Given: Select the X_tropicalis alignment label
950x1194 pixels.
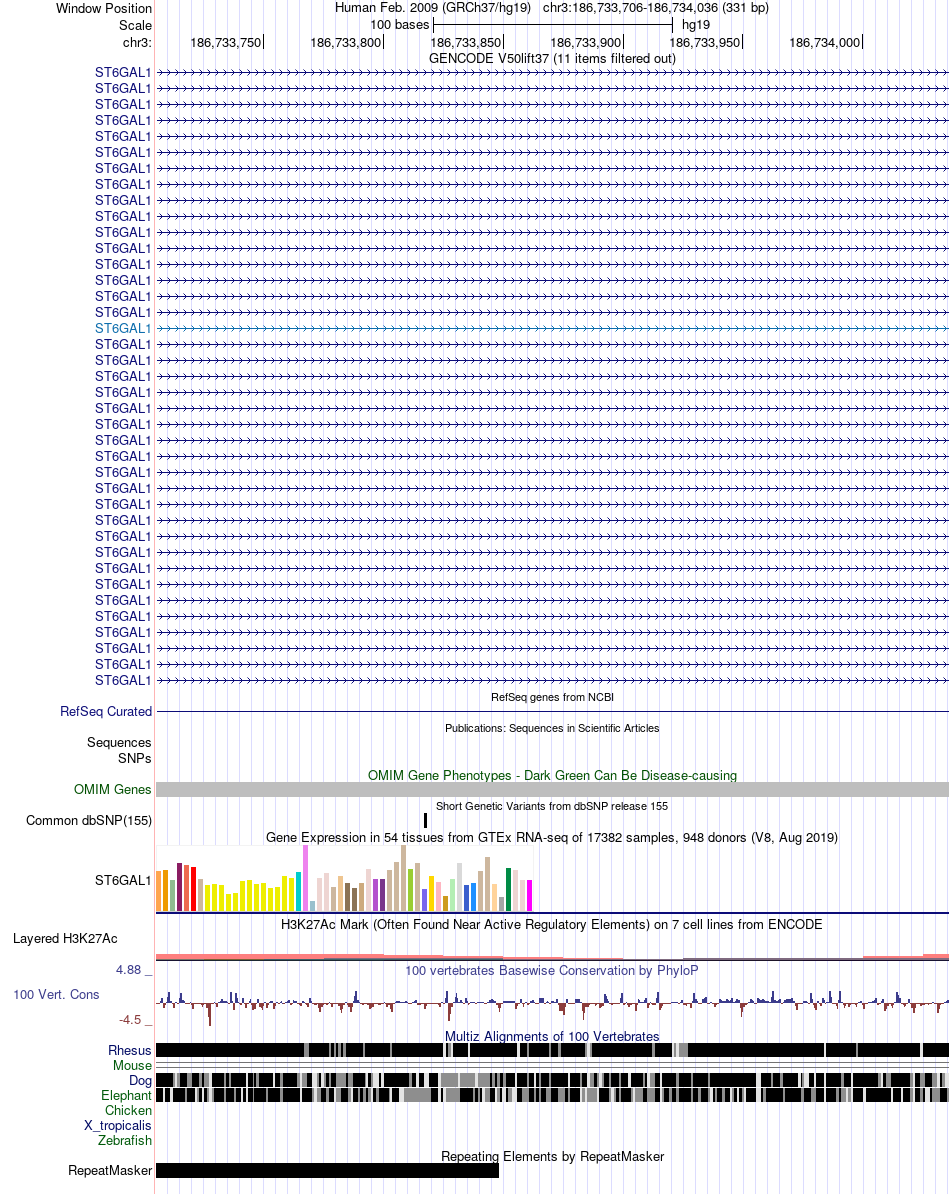Looking at the screenshot, I should pyautogui.click(x=118, y=1125).
